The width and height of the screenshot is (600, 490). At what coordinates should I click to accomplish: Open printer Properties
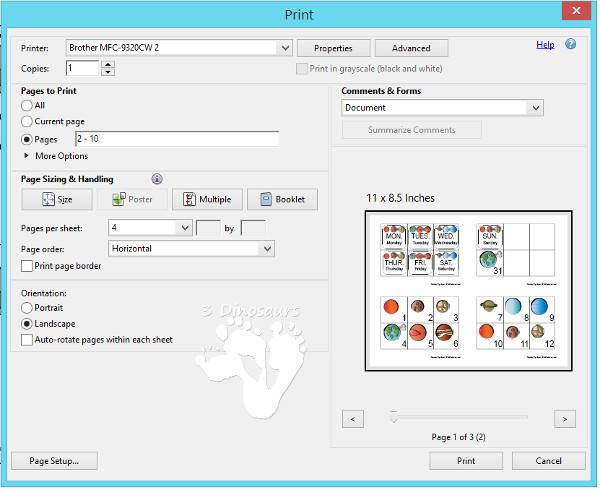333,48
